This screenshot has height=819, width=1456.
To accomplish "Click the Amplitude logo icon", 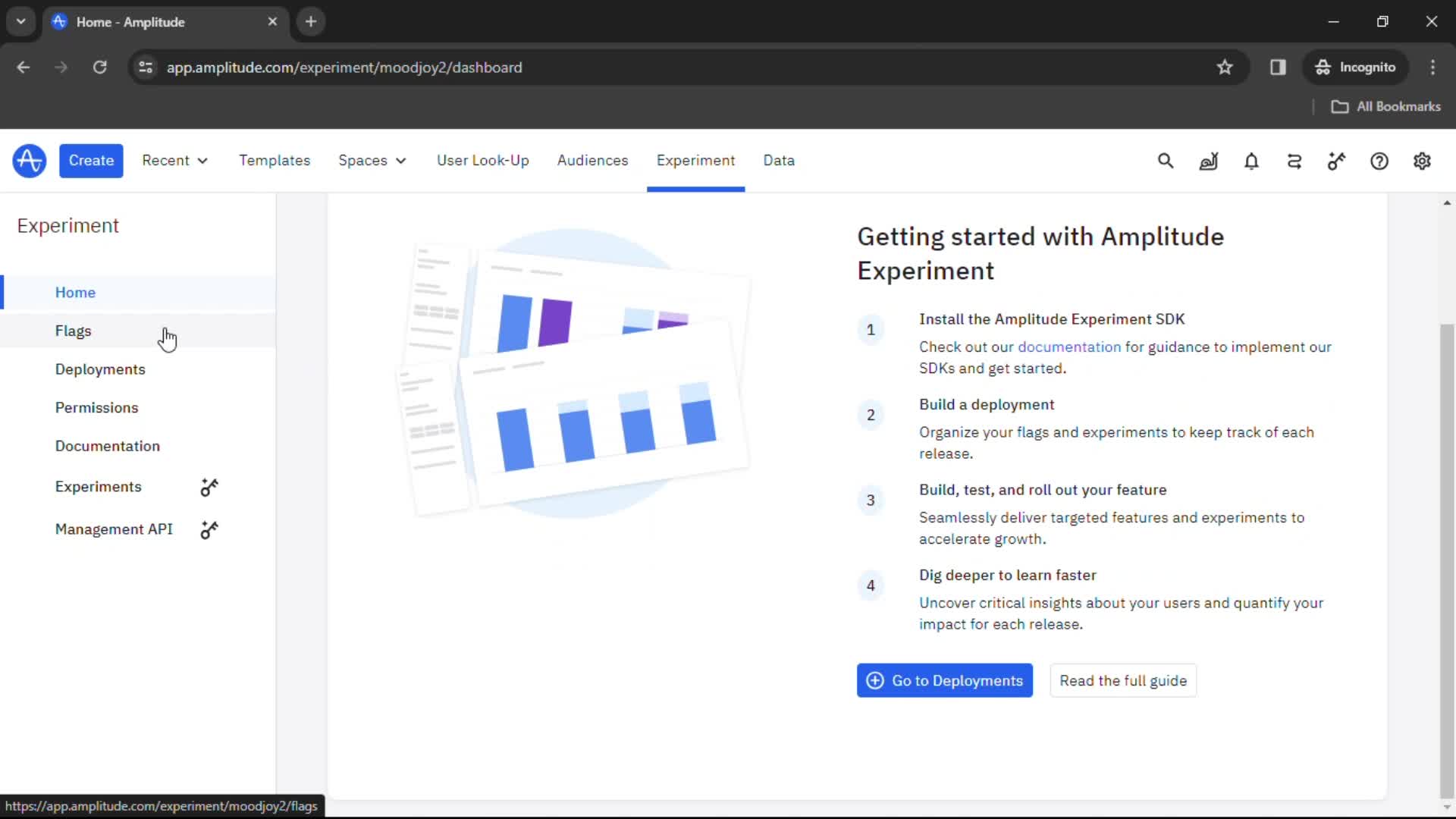I will [29, 161].
